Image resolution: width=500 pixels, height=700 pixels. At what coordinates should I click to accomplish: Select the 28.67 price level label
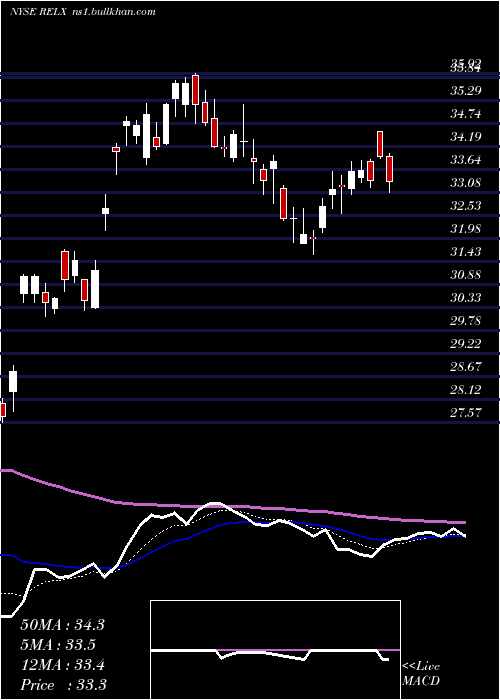pyautogui.click(x=466, y=367)
